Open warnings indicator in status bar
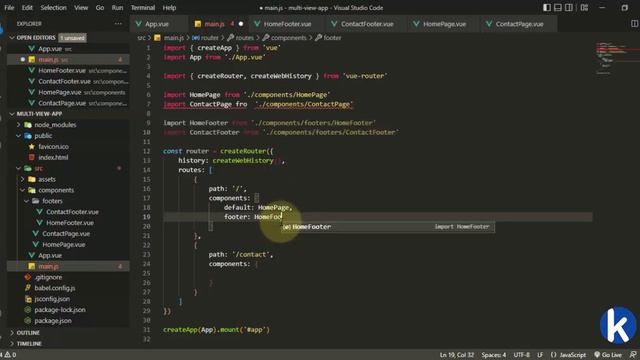This screenshot has width=640, height=360. click(9, 355)
